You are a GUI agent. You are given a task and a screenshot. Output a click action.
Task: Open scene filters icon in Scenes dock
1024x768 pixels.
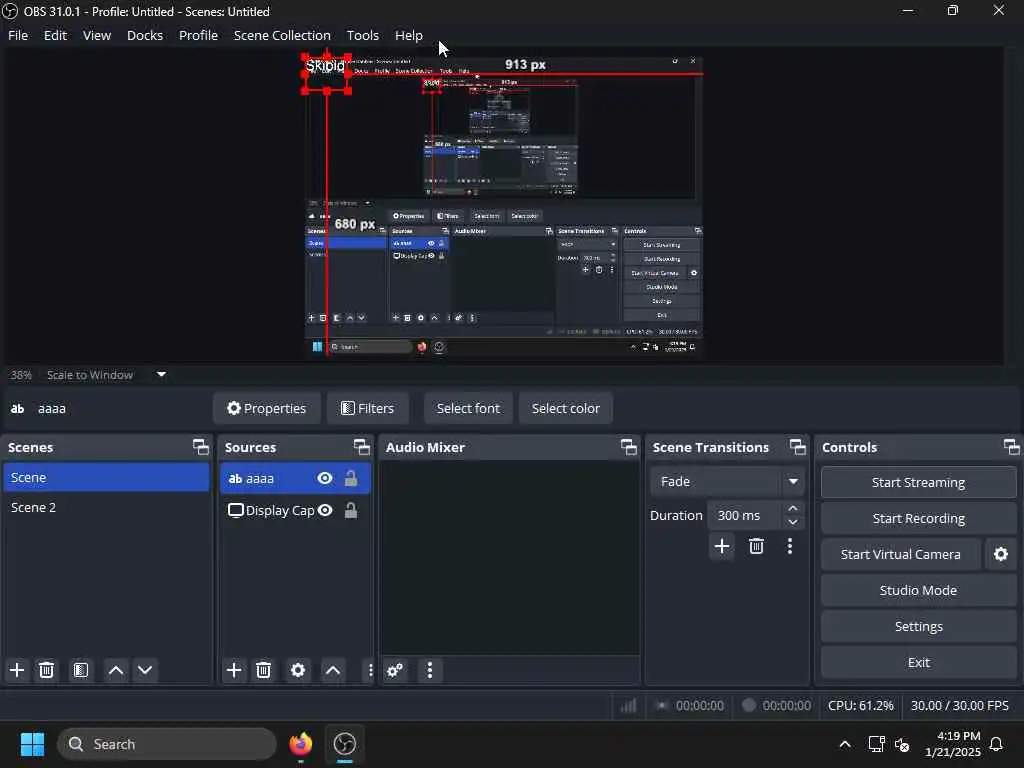pyautogui.click(x=80, y=670)
